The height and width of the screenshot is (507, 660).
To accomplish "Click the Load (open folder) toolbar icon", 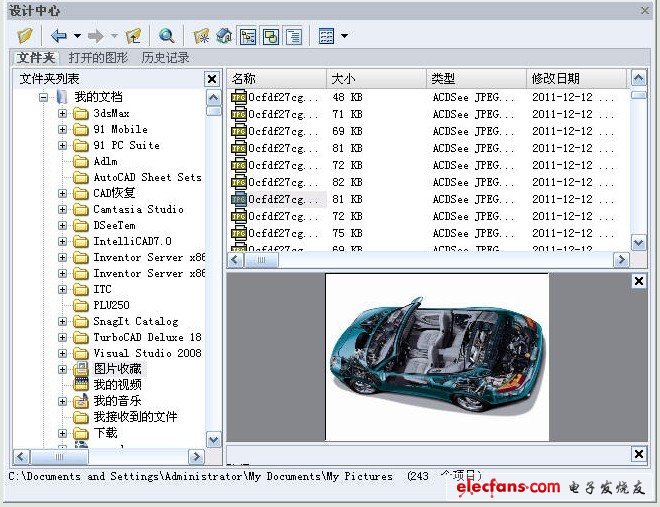I will tap(25, 36).
